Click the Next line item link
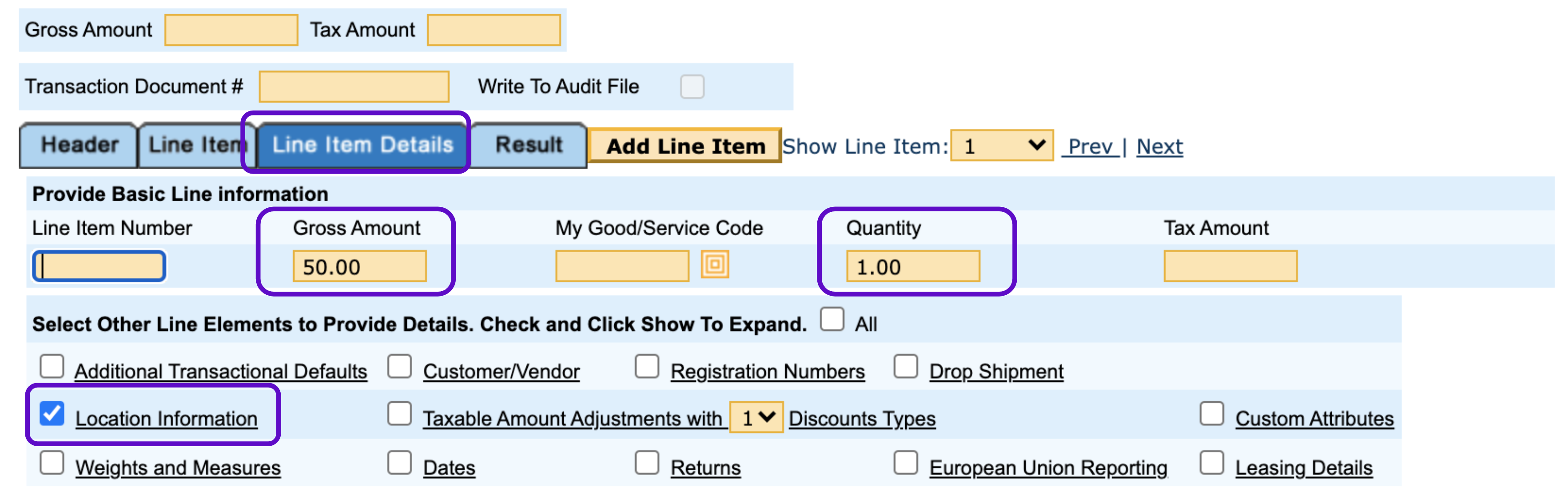1568x503 pixels. (1159, 147)
